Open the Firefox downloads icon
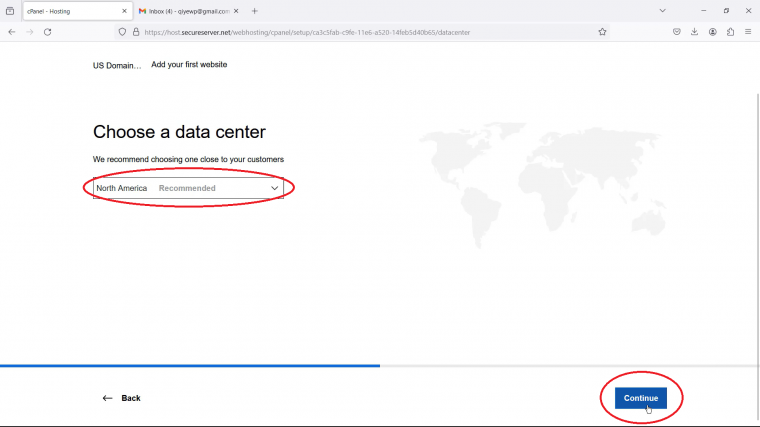 [x=695, y=32]
